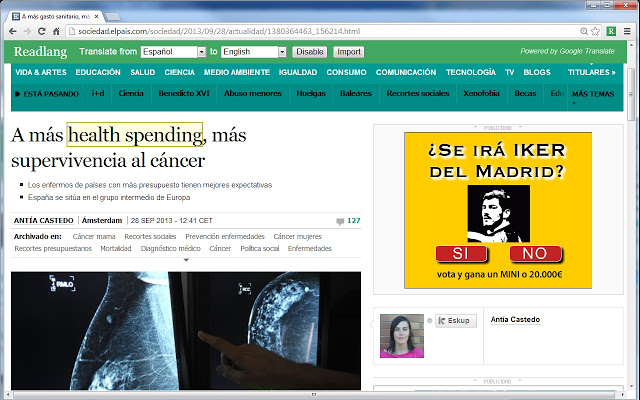640x400 pixels.
Task: Click the browser forward arrow
Action: (x=27, y=31)
